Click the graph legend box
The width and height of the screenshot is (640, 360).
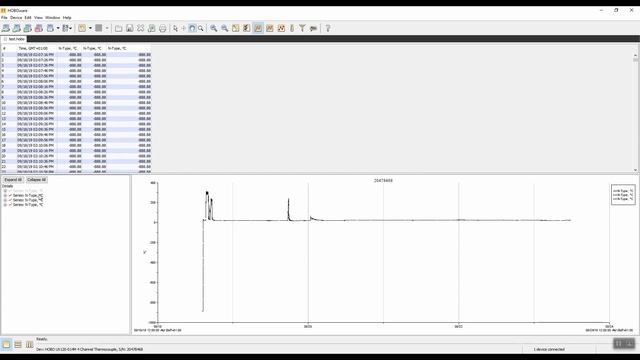(623, 195)
